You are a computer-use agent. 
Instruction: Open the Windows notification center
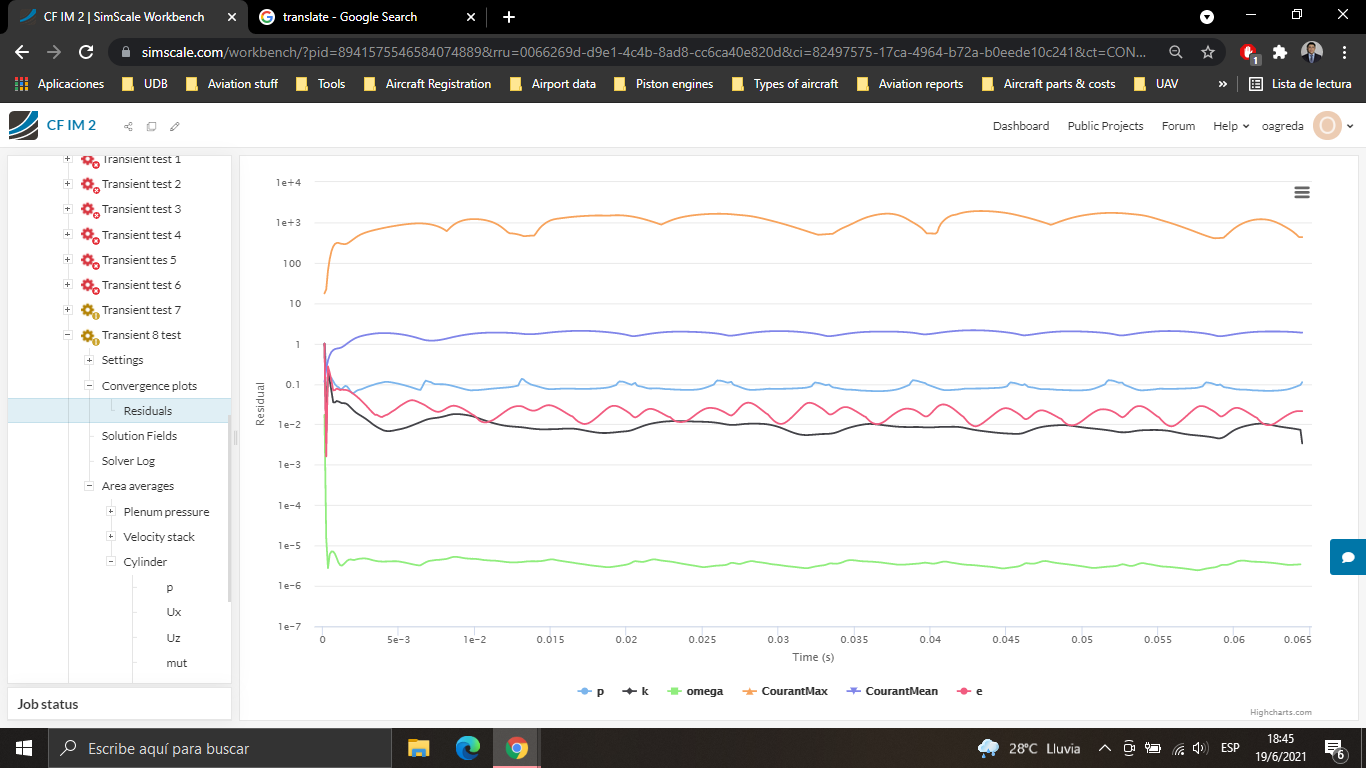(x=1334, y=748)
